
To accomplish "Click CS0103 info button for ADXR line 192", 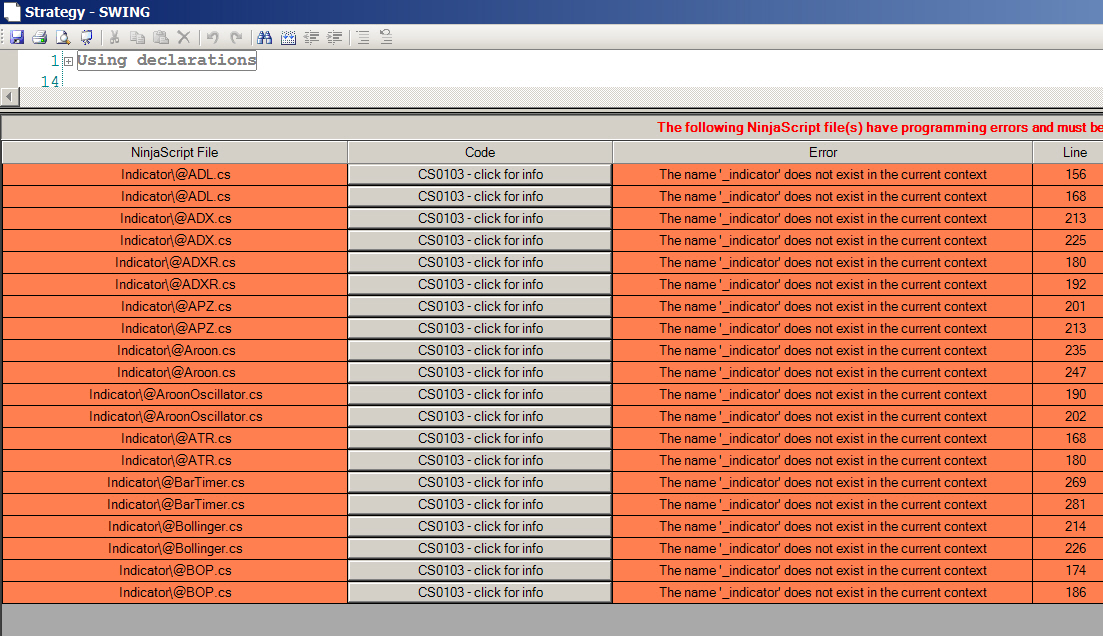I will [x=480, y=284].
